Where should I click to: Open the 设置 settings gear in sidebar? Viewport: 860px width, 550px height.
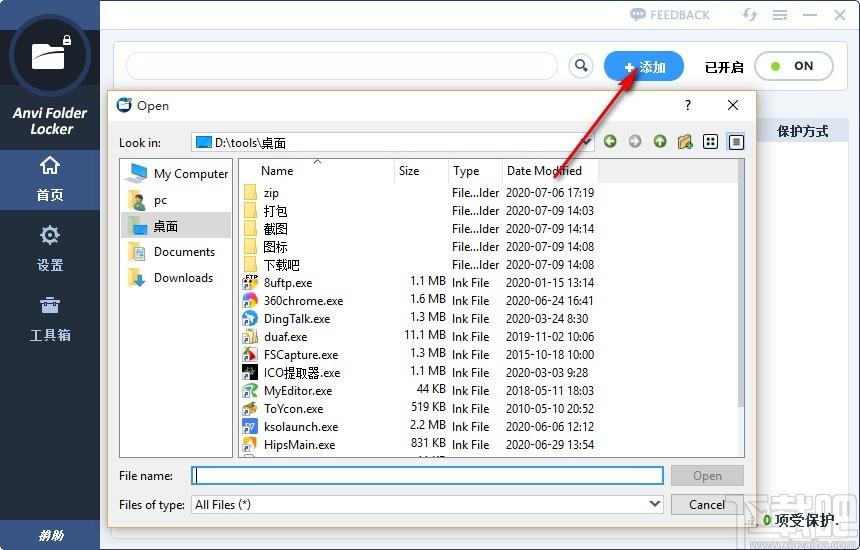tap(50, 248)
